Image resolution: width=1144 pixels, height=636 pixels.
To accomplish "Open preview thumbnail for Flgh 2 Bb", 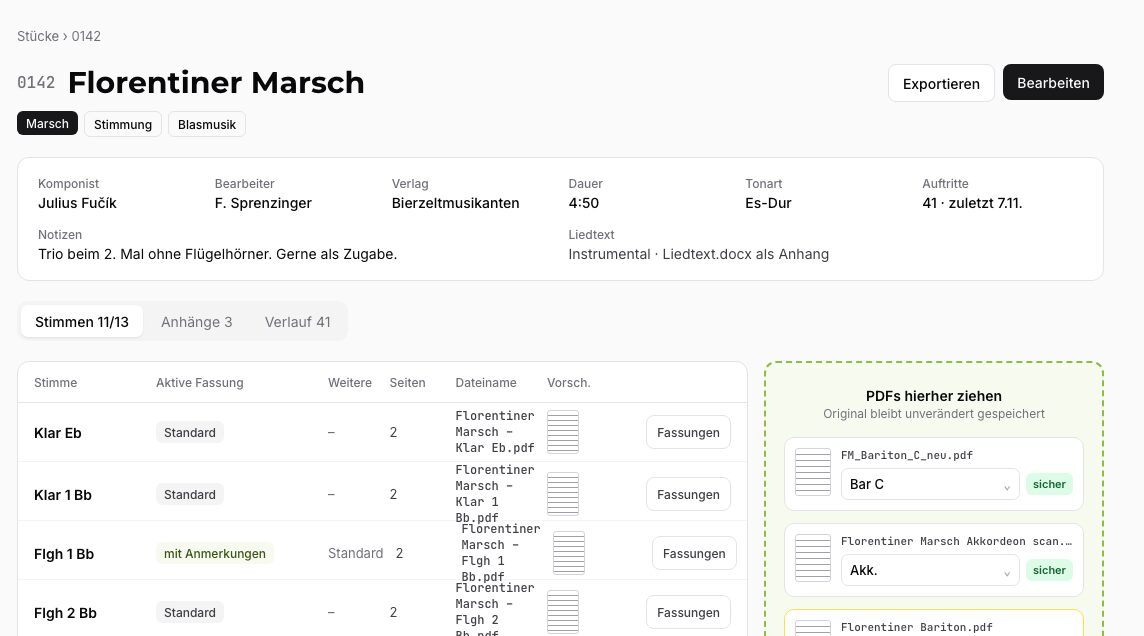I will 563,612.
